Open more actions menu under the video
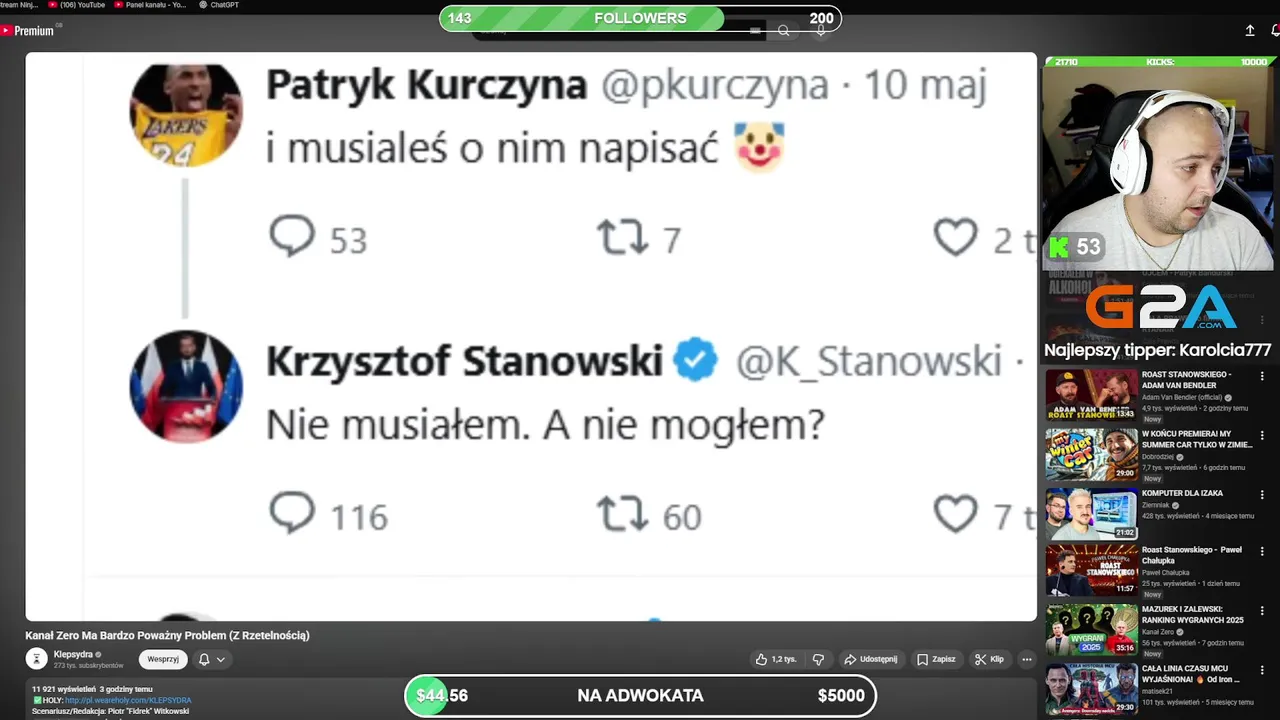Viewport: 1280px width, 720px height. point(1026,659)
